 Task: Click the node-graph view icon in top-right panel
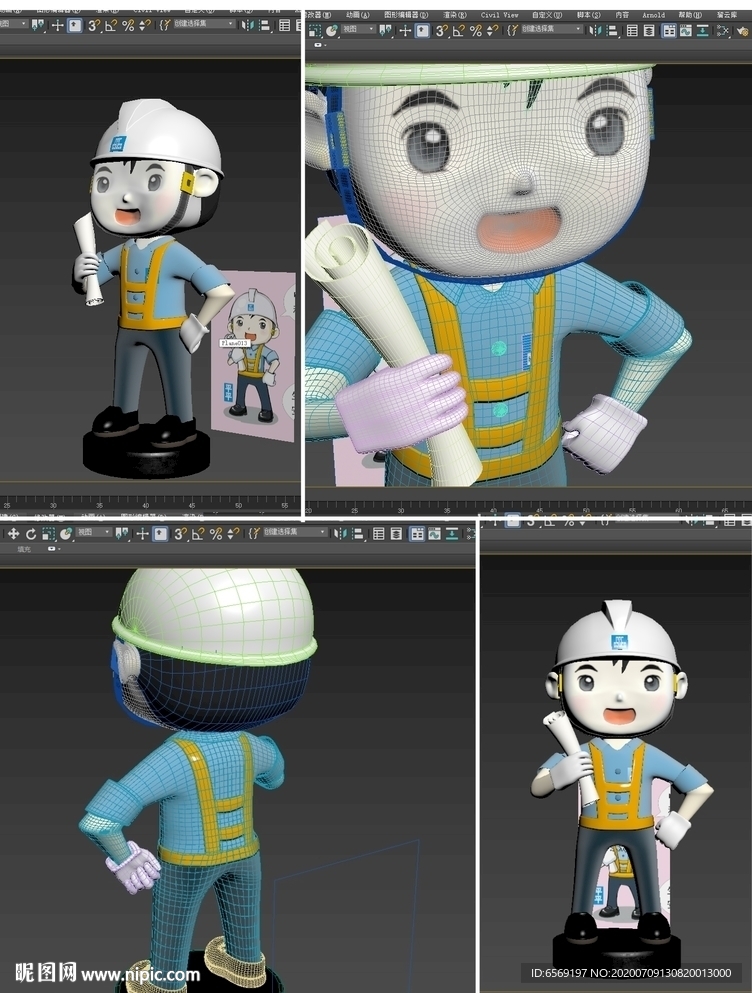click(x=722, y=30)
